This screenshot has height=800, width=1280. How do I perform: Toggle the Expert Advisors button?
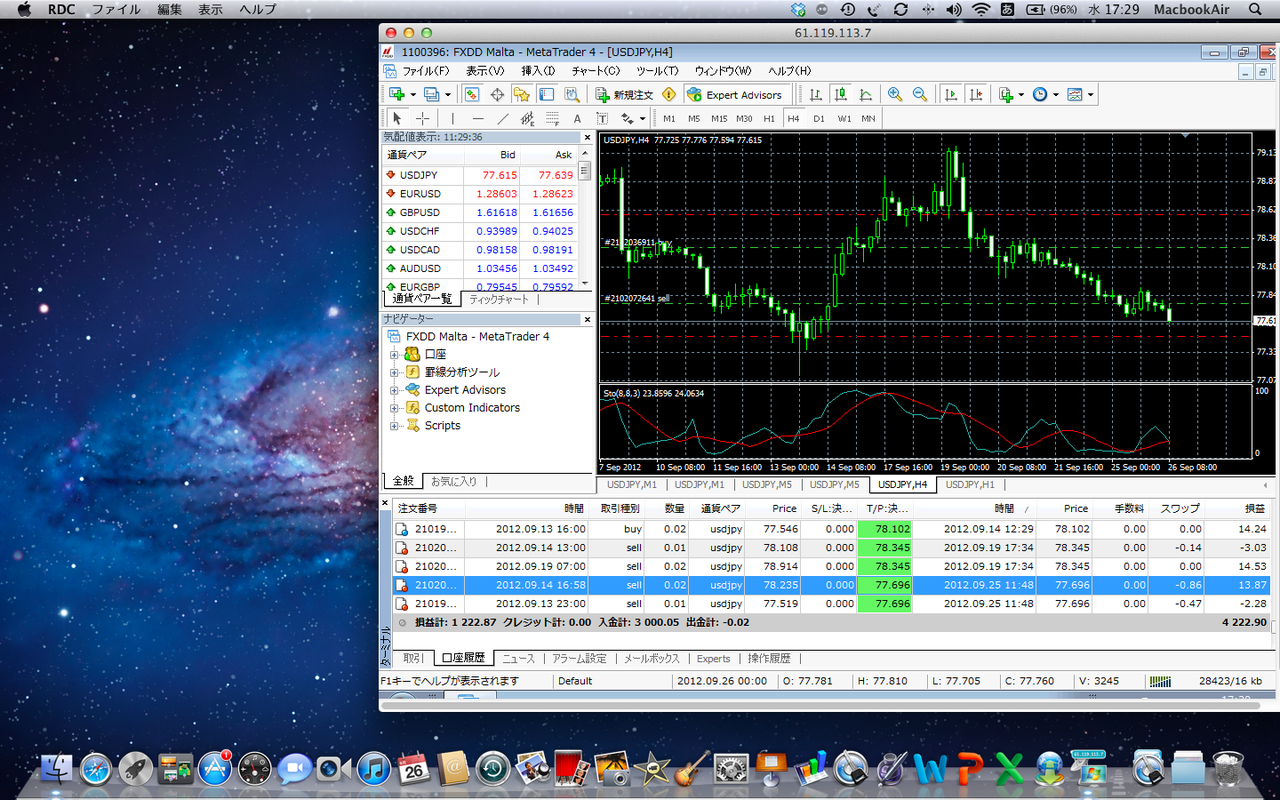(x=735, y=94)
